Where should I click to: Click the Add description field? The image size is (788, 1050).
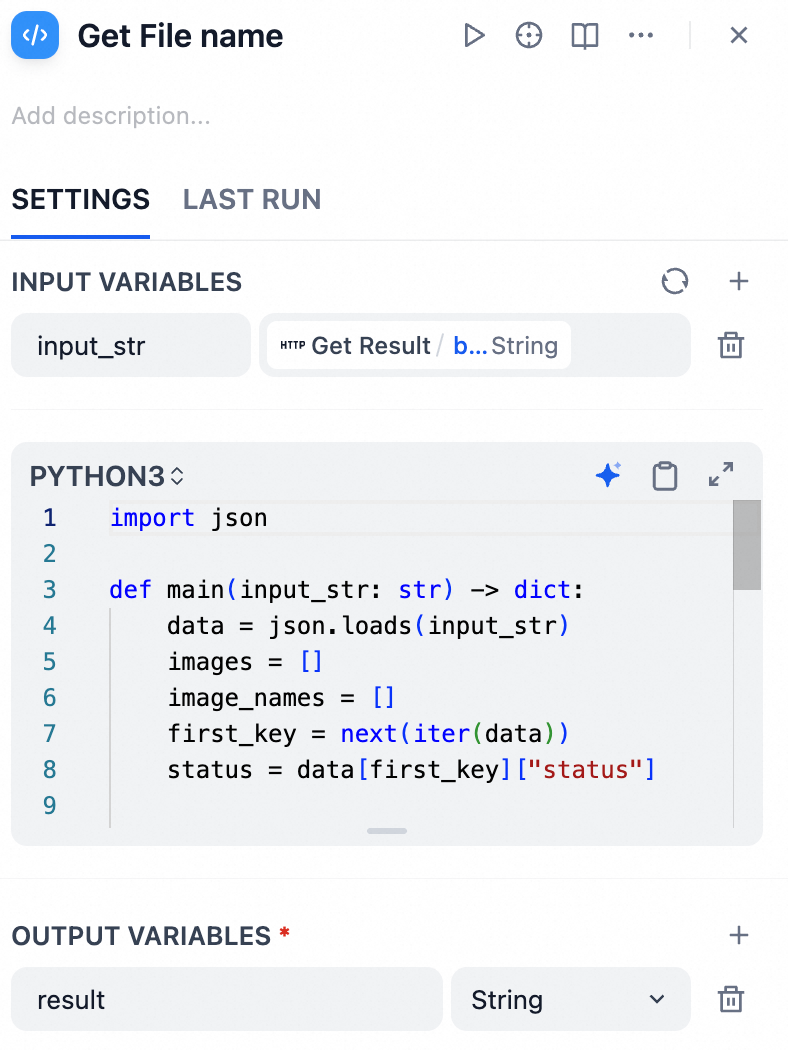(111, 116)
